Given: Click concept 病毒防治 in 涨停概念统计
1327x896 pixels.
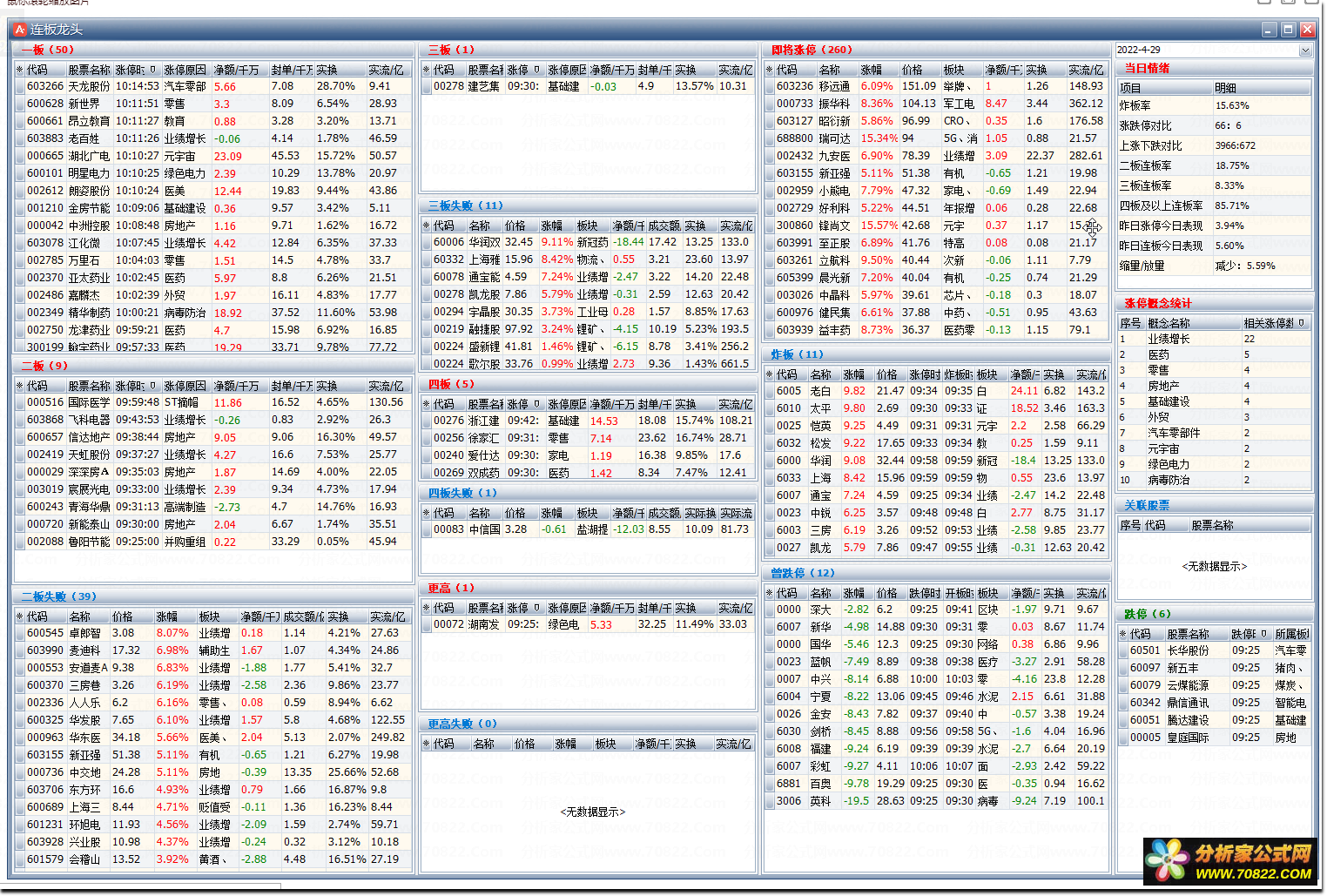Looking at the screenshot, I should [x=1169, y=480].
